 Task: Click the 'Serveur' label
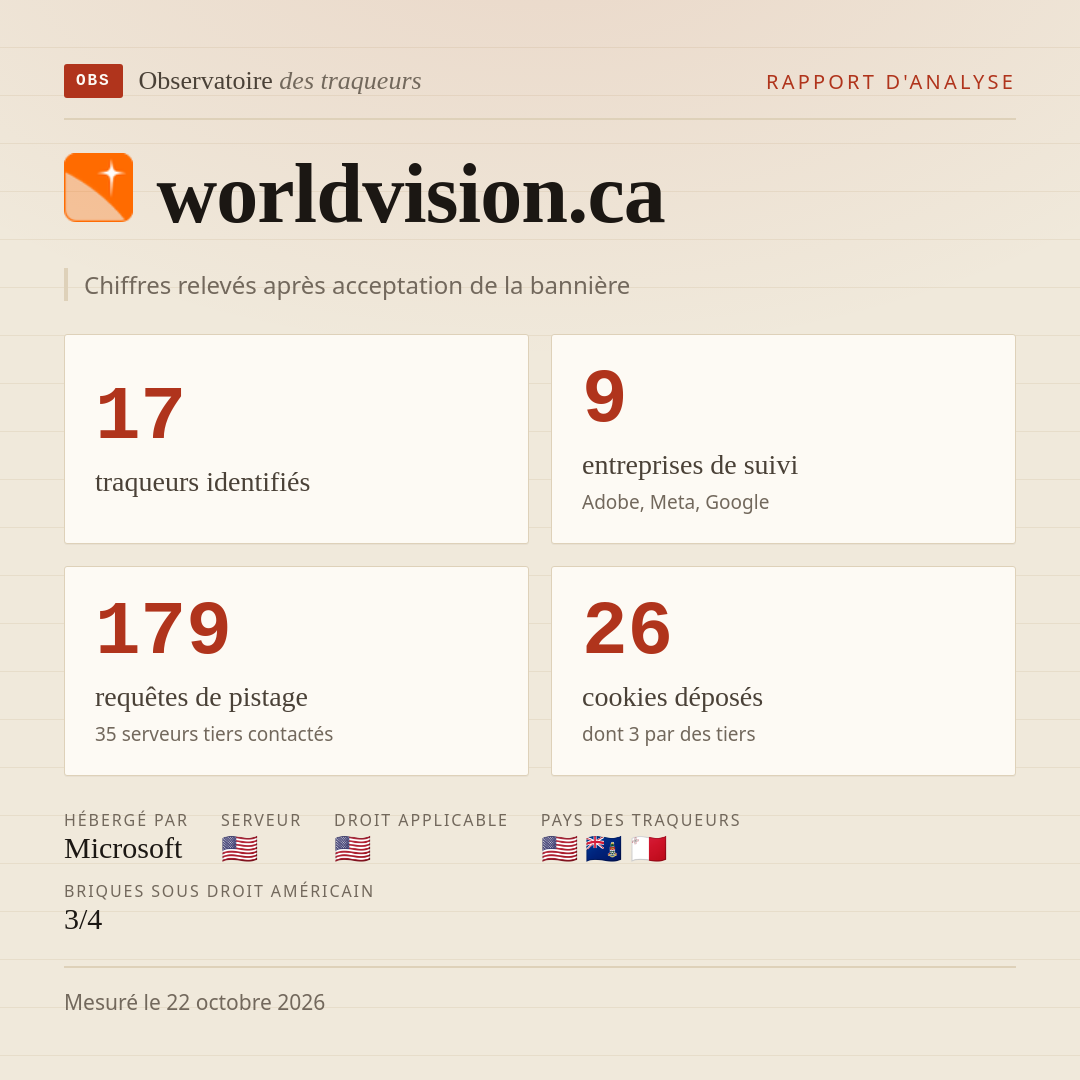click(x=261, y=820)
